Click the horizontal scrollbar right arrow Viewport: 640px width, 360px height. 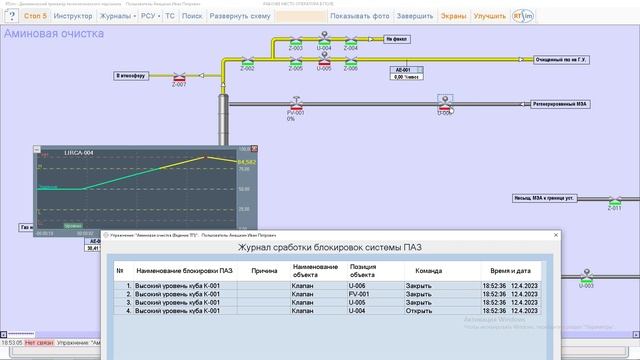636,335
